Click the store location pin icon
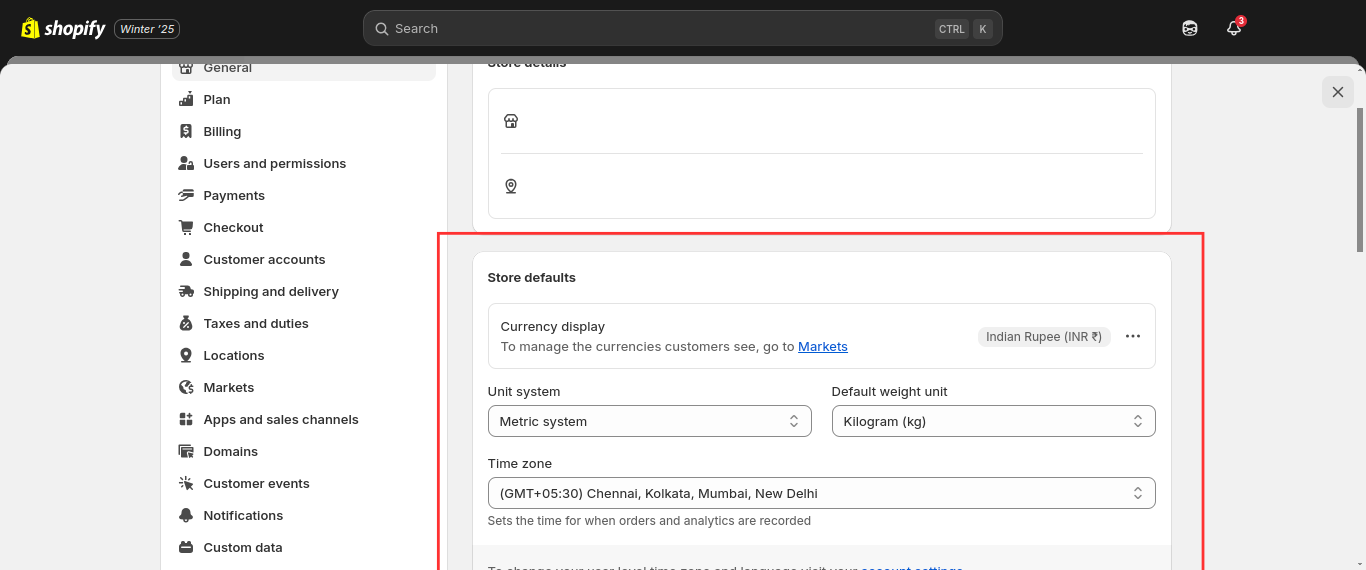This screenshot has height=570, width=1366. 511,186
